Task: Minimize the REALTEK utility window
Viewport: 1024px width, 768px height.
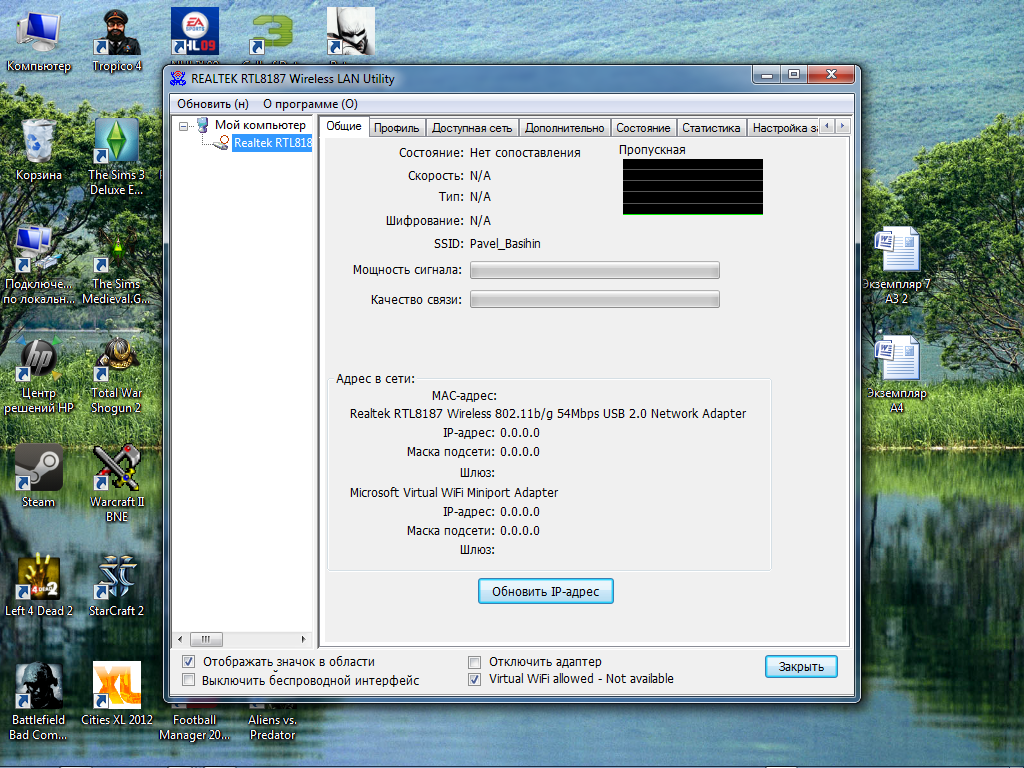Action: coord(767,75)
